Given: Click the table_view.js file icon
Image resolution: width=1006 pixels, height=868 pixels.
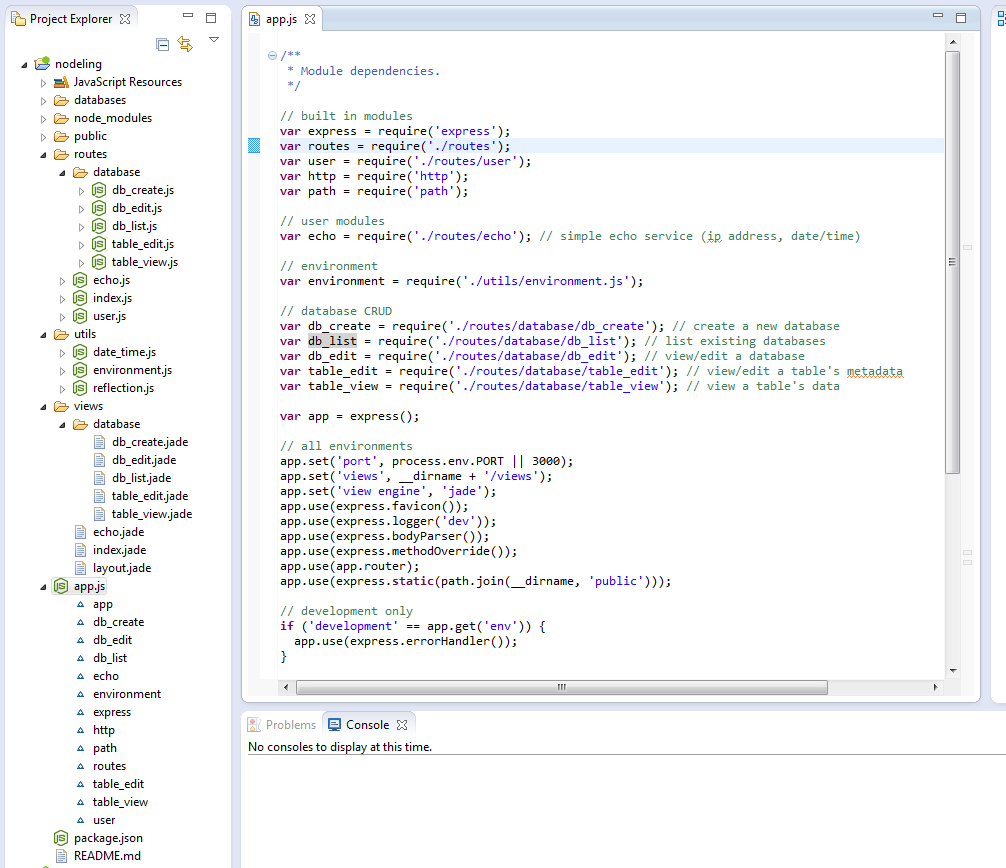Looking at the screenshot, I should (99, 262).
